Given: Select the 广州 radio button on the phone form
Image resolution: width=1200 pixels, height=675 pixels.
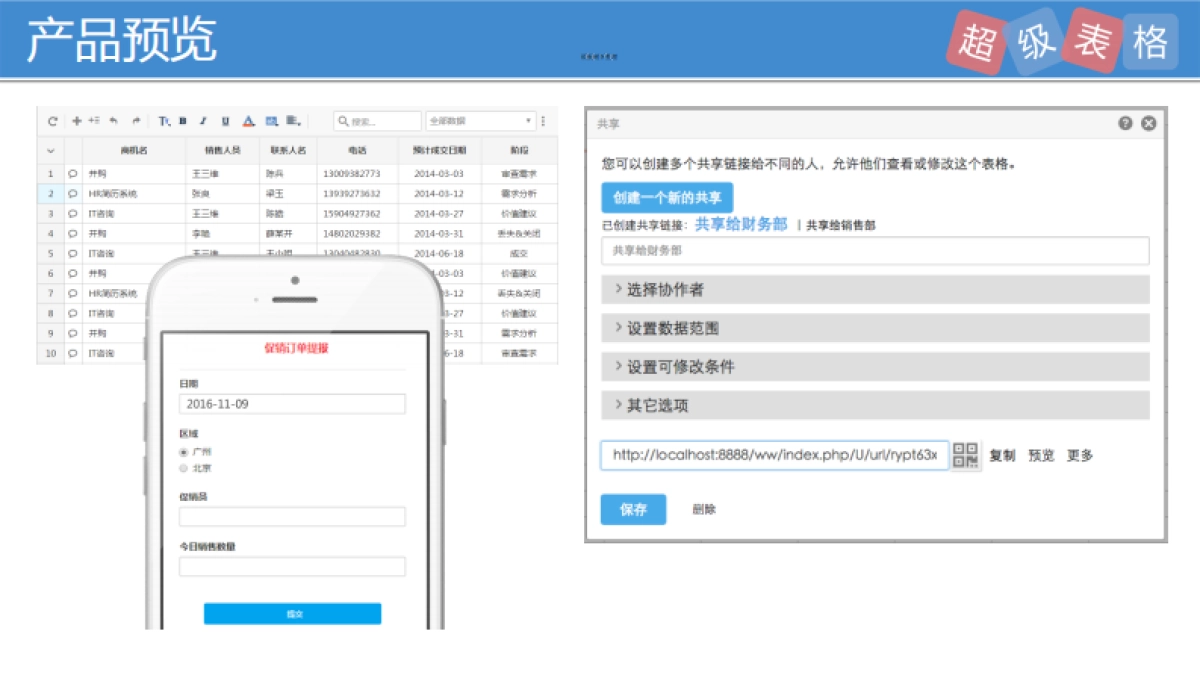Looking at the screenshot, I should pyautogui.click(x=182, y=451).
